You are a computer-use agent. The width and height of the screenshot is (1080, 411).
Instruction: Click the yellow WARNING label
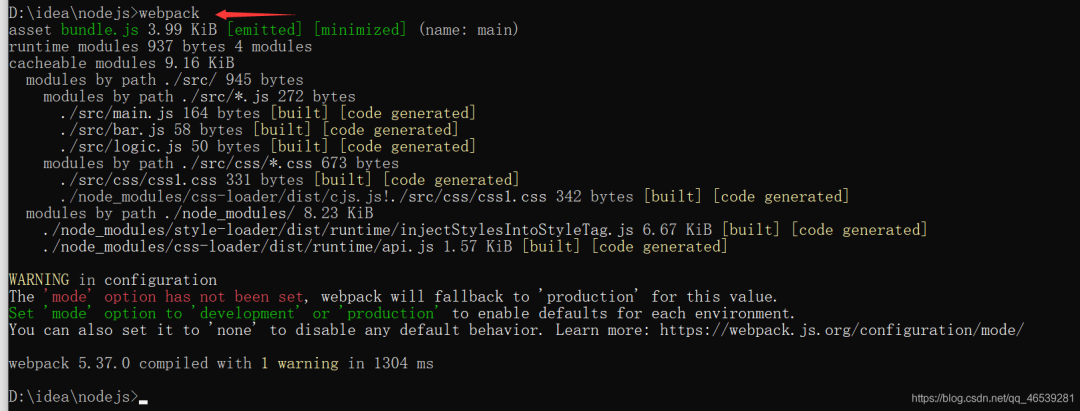[x=39, y=280]
